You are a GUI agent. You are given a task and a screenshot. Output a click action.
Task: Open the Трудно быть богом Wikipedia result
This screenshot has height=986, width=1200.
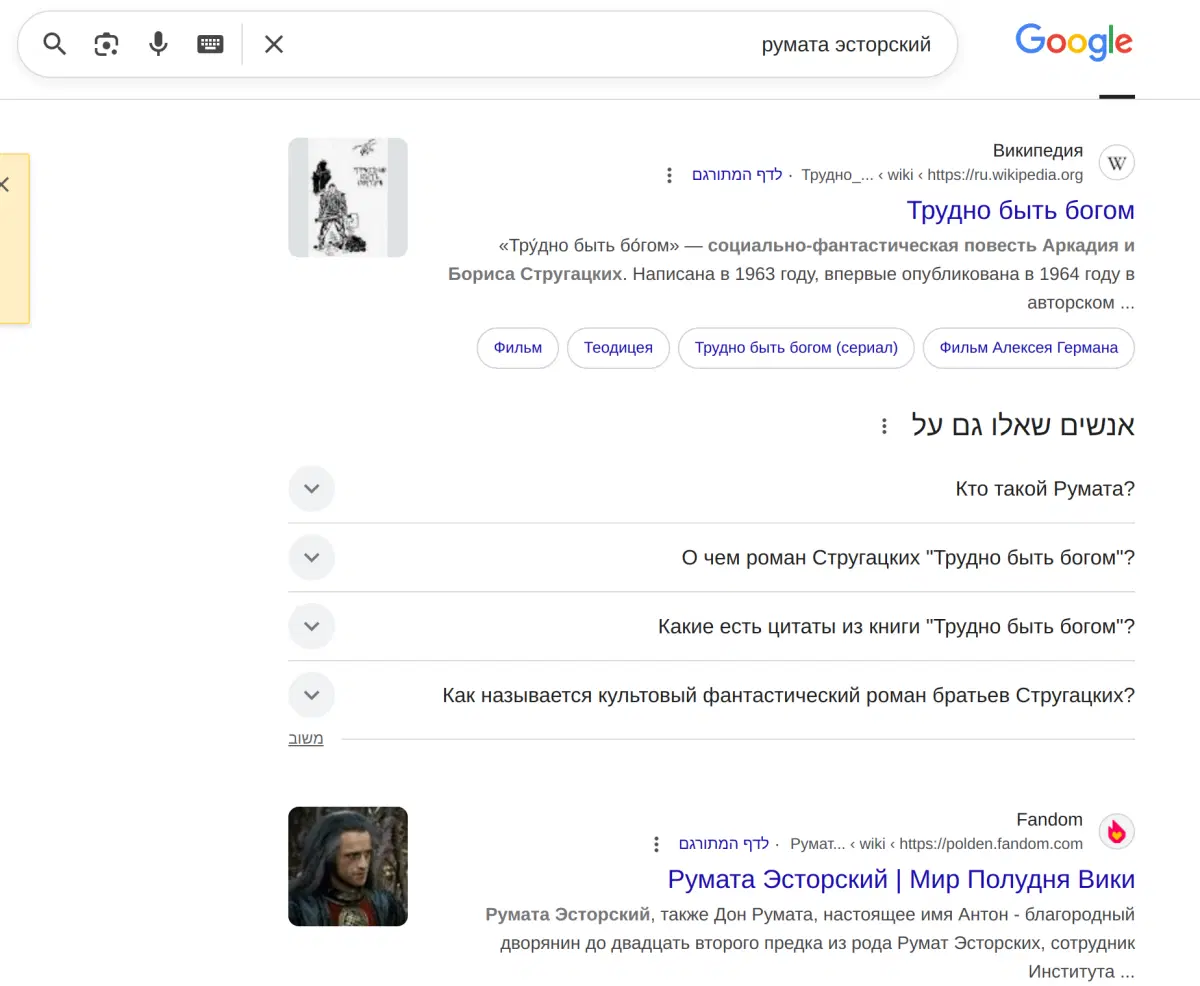(1020, 211)
